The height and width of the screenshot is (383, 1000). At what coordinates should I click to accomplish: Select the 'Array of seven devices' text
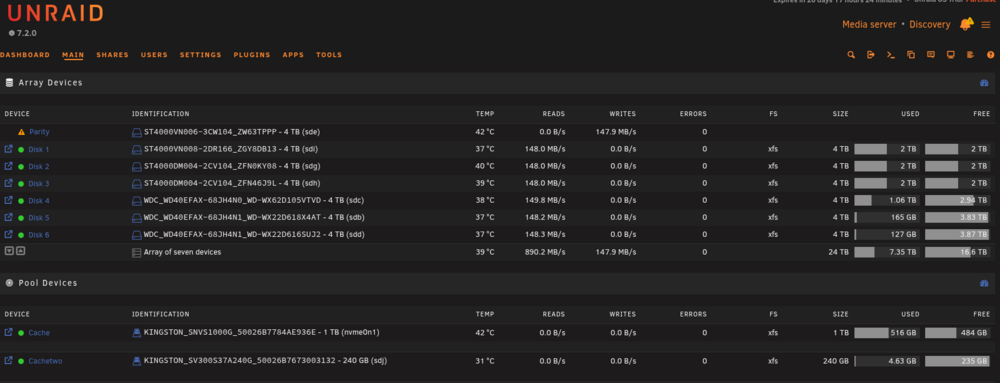click(182, 252)
